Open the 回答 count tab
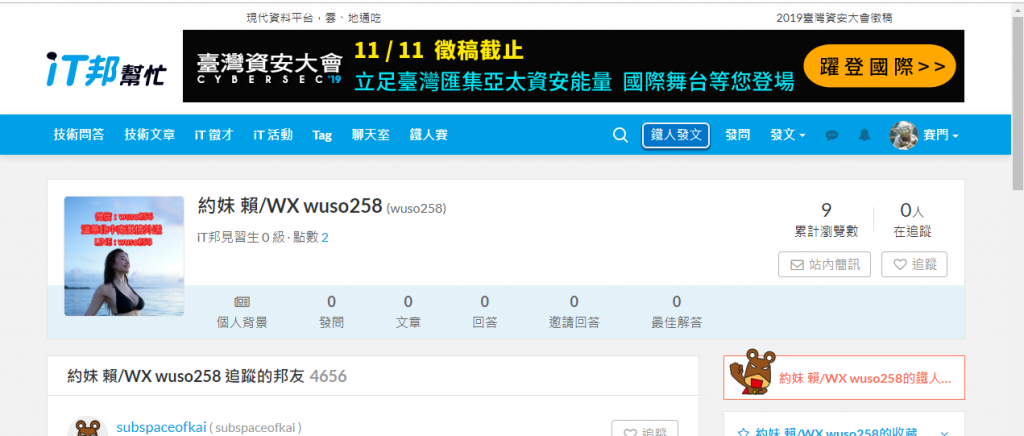 click(485, 311)
